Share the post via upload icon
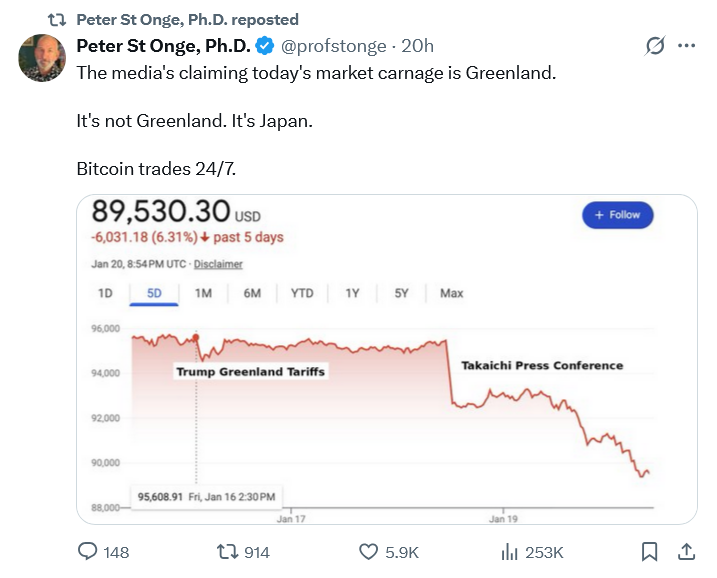 (687, 552)
